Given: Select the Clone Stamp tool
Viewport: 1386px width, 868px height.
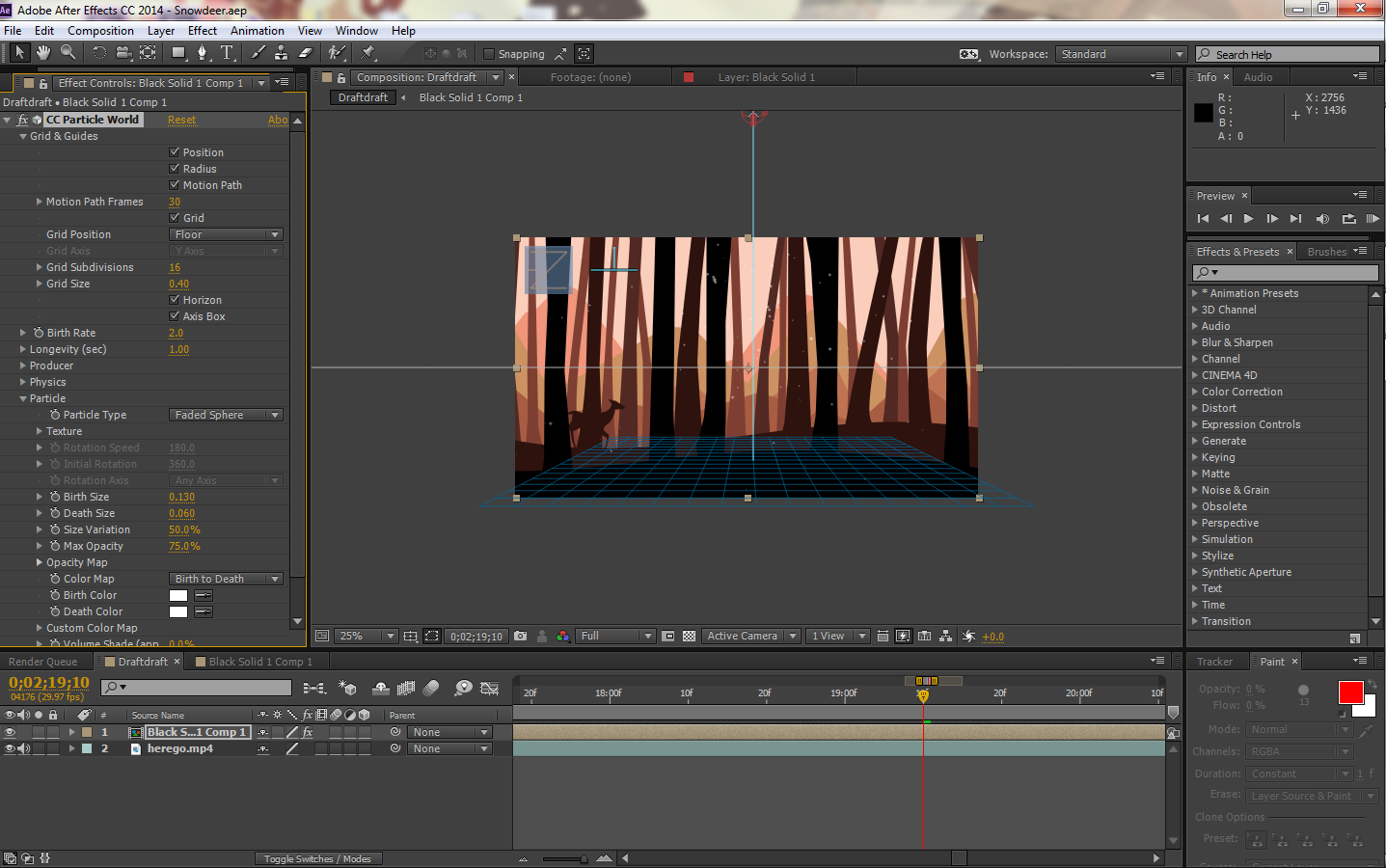Looking at the screenshot, I should 281,53.
